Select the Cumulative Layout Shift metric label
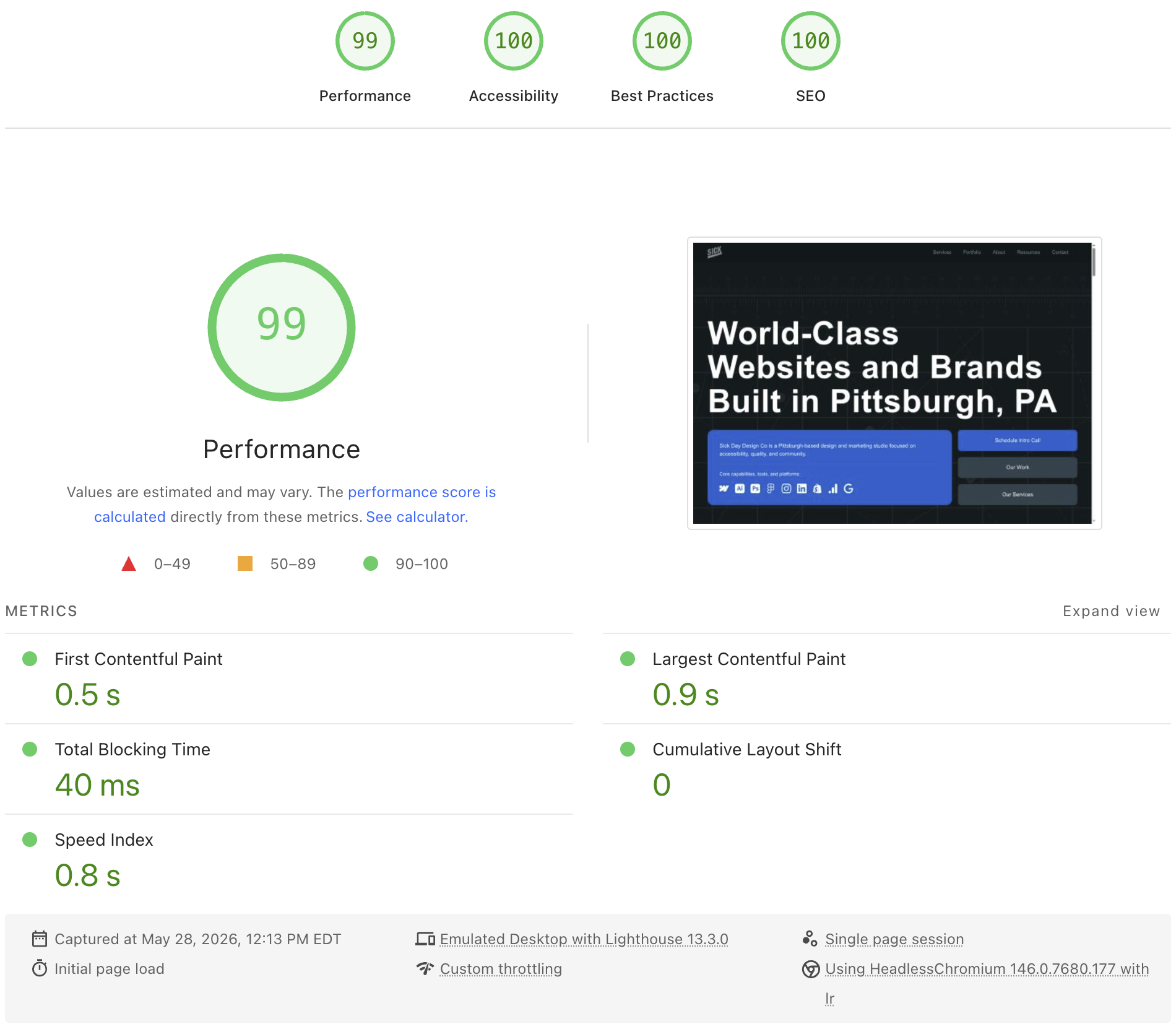 point(747,749)
